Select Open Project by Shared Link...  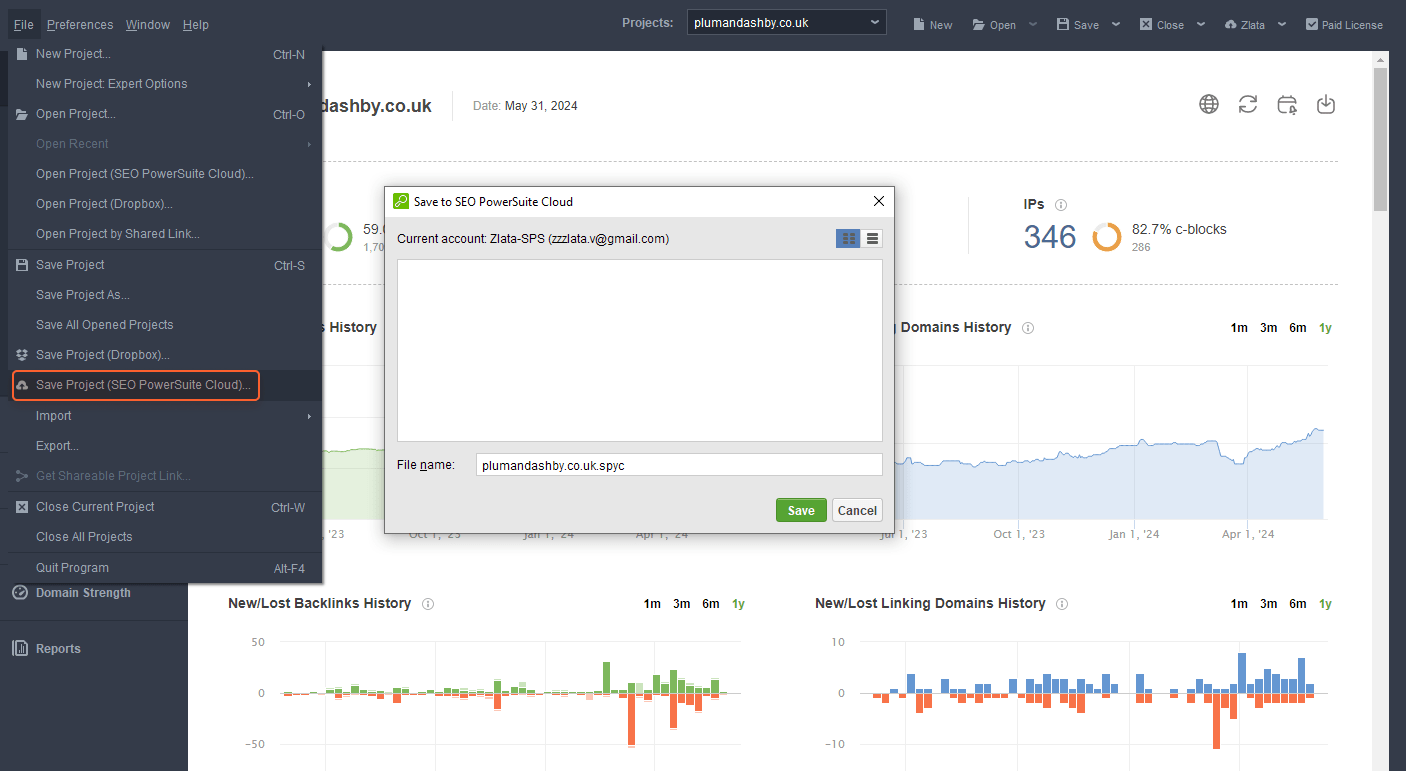click(165, 234)
